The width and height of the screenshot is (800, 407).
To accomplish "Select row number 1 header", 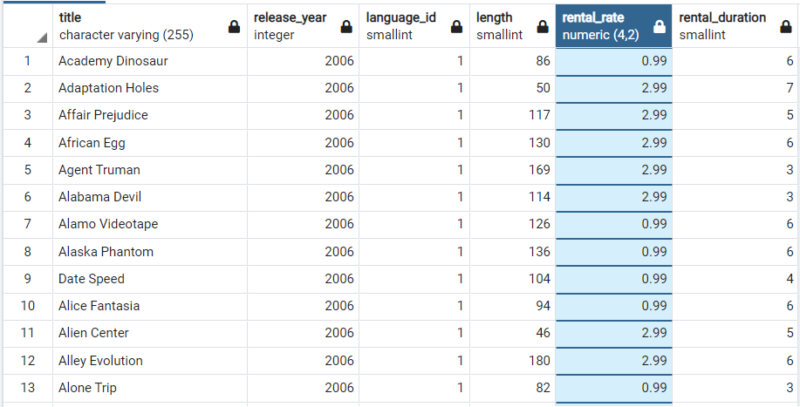I will (27, 61).
